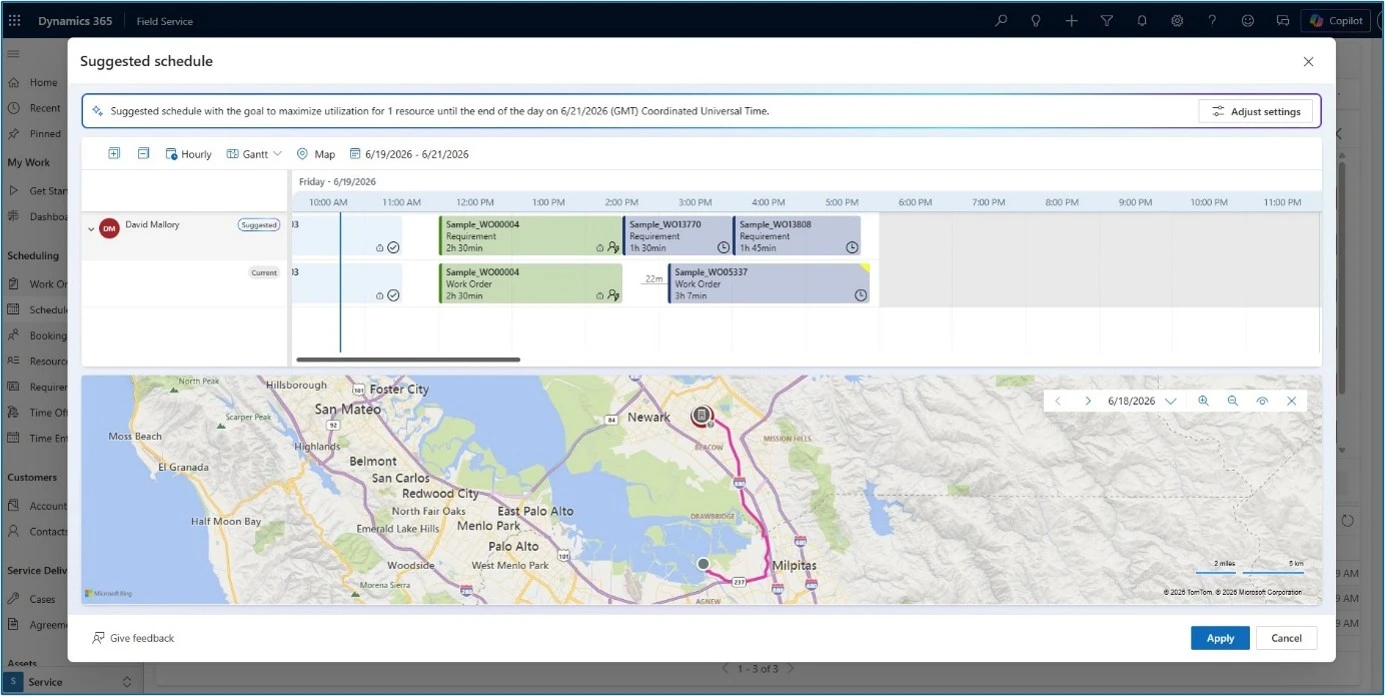The width and height of the screenshot is (1385, 696).
Task: Open the help question mark icon
Action: pyautogui.click(x=1212, y=20)
